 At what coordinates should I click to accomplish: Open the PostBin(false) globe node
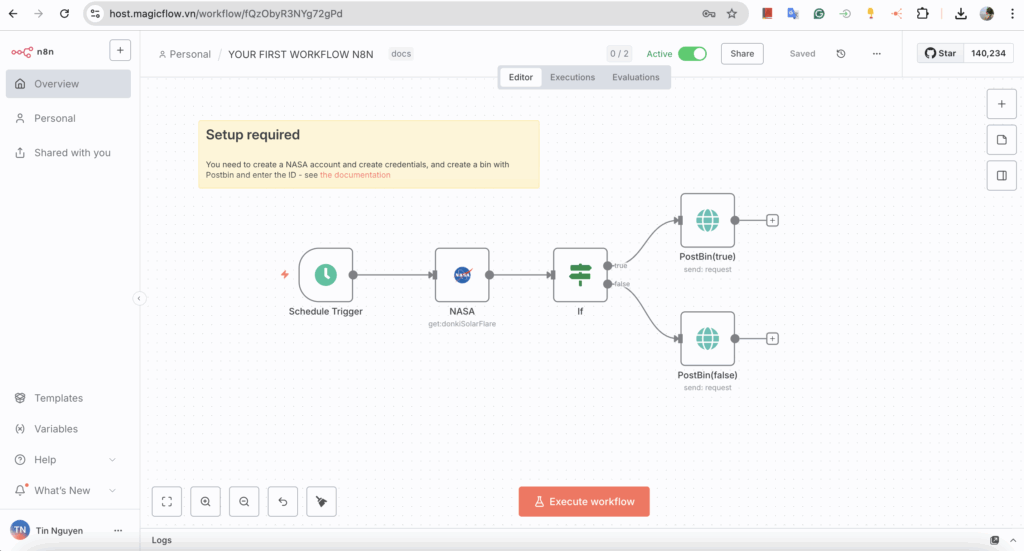(x=707, y=339)
